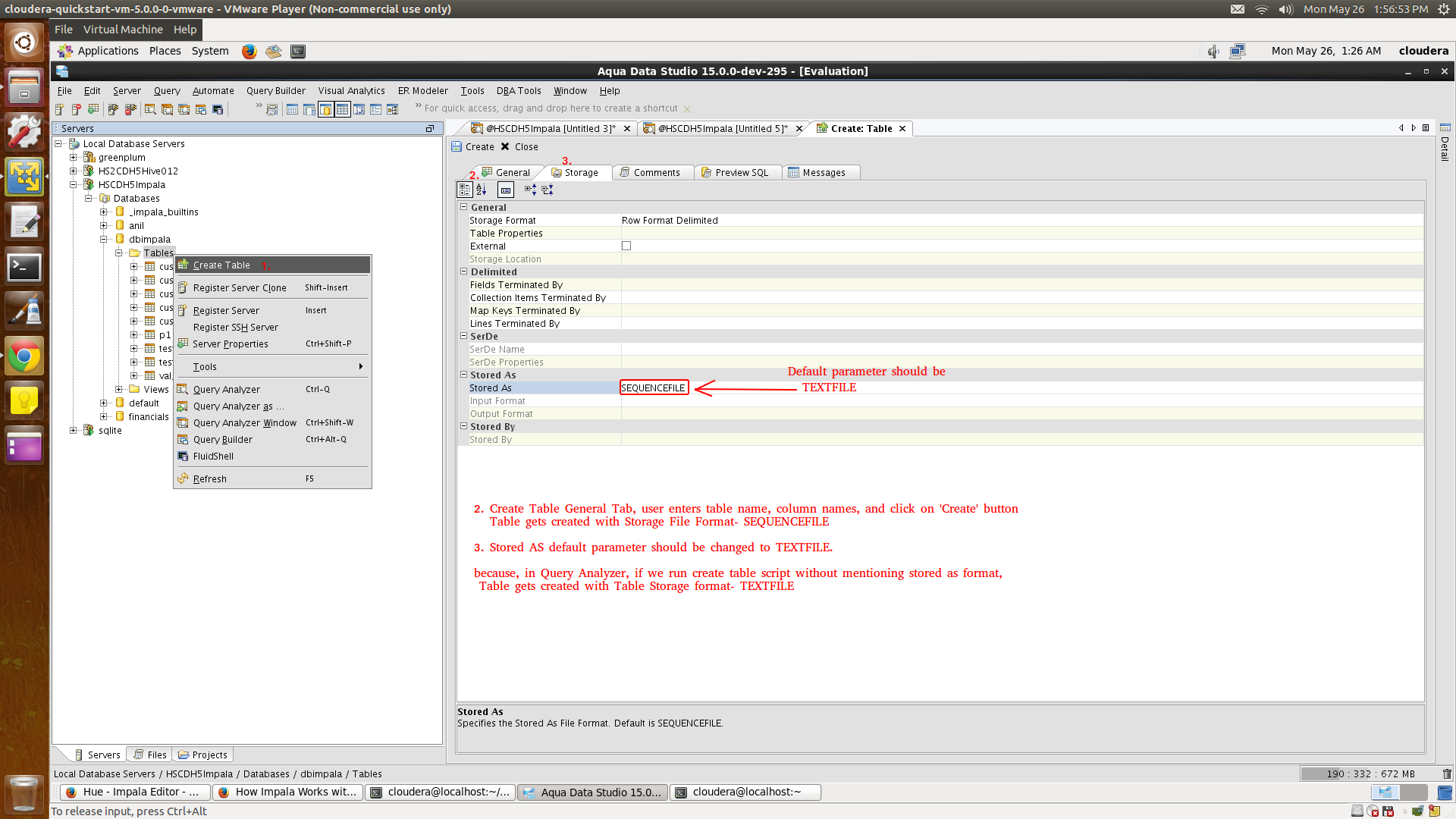Toggle the show description area button
1456x819 pixels.
[506, 190]
